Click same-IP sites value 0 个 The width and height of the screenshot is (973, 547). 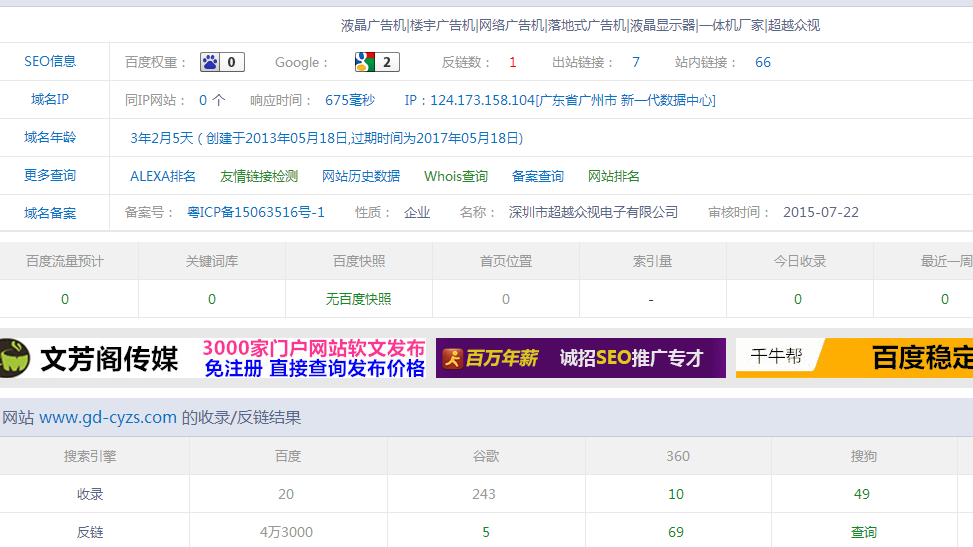point(212,100)
